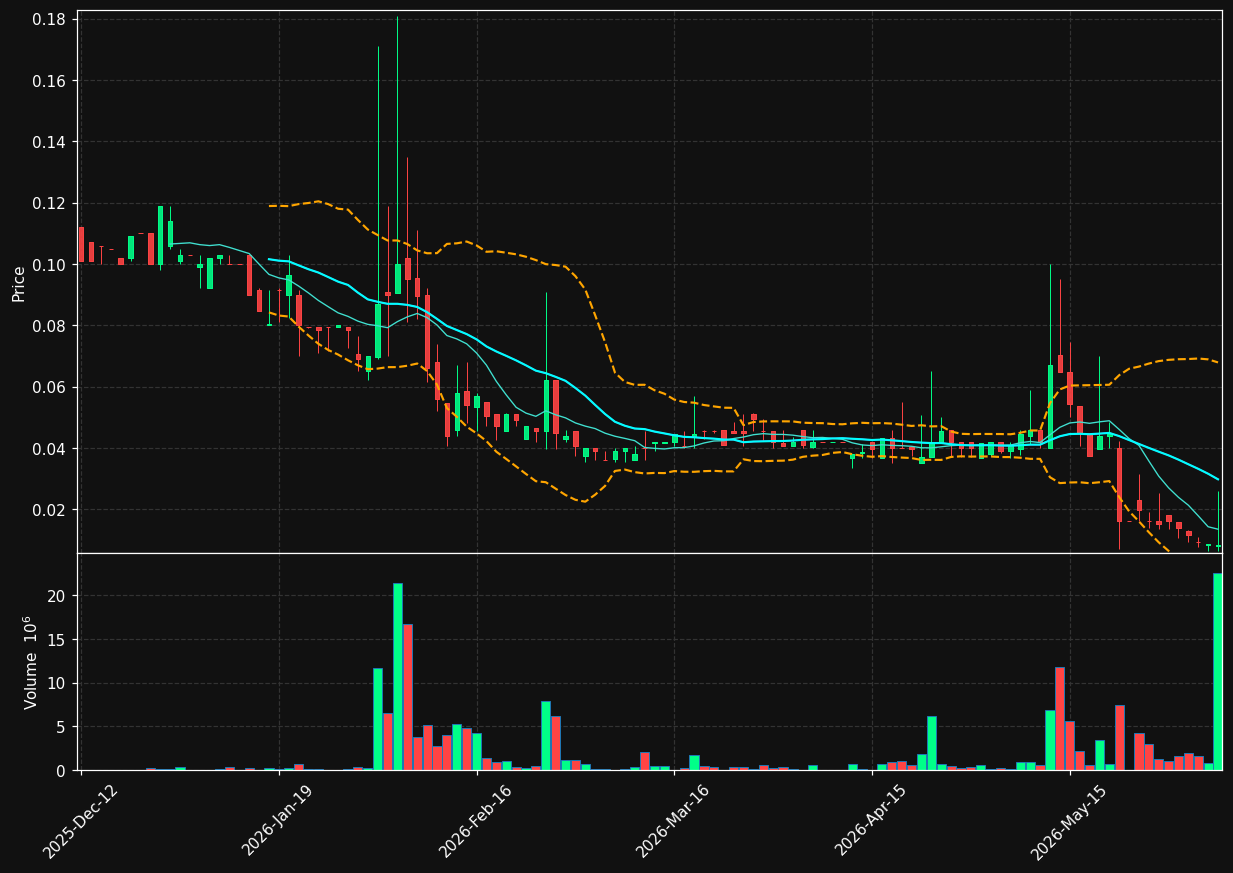
Task: Click the 20 volume axis label
Action: tap(58, 596)
